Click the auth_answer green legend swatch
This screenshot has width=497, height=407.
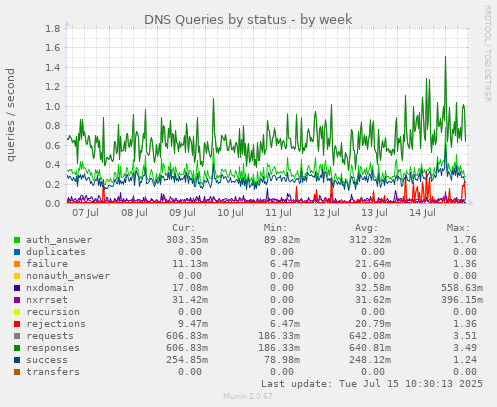click(x=17, y=240)
